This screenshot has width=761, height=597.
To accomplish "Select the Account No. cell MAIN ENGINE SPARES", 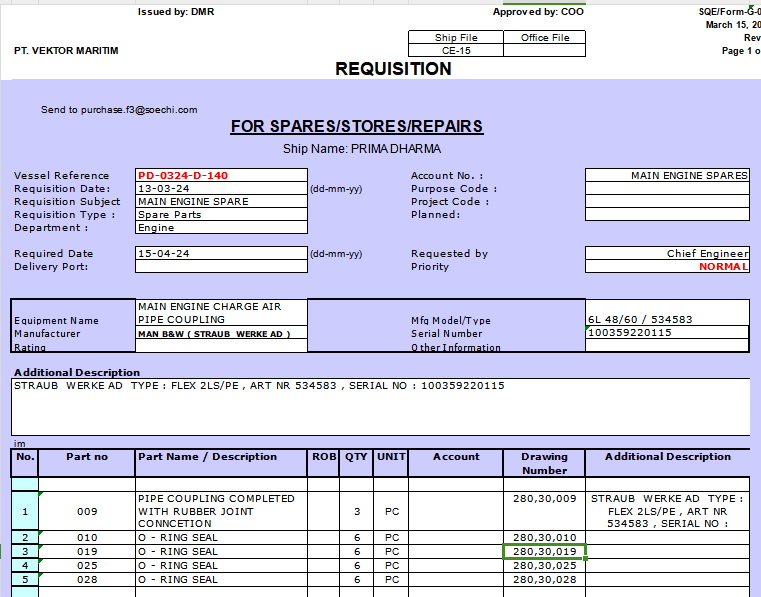I will click(667, 175).
